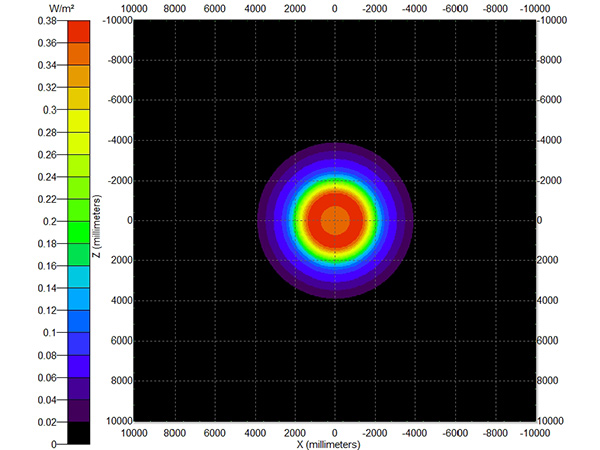Select -8000 on the bottom X axis
The height and width of the screenshot is (450, 600).
(495, 433)
